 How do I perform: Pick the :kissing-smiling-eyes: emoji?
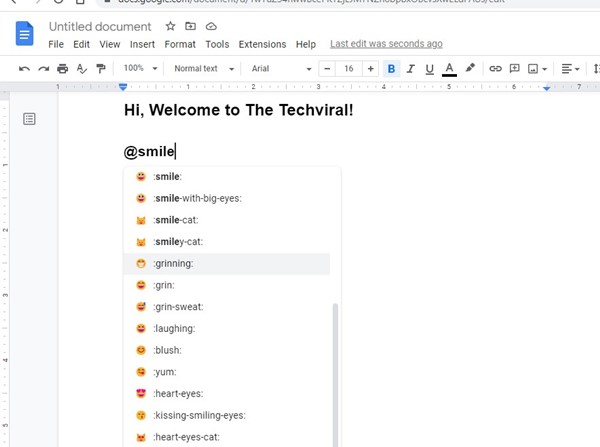[227, 416]
